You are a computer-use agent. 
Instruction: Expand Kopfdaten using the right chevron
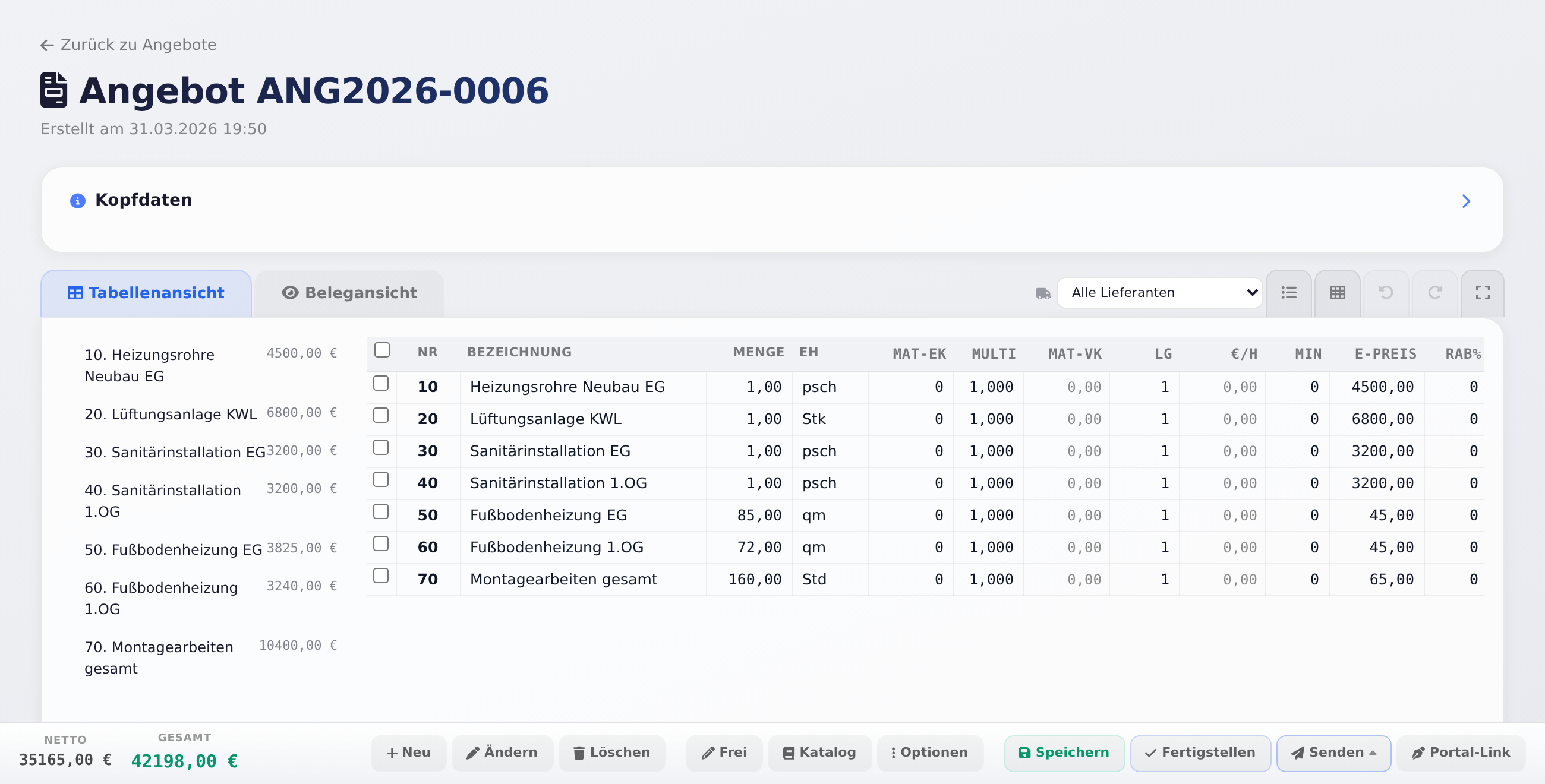(1466, 201)
